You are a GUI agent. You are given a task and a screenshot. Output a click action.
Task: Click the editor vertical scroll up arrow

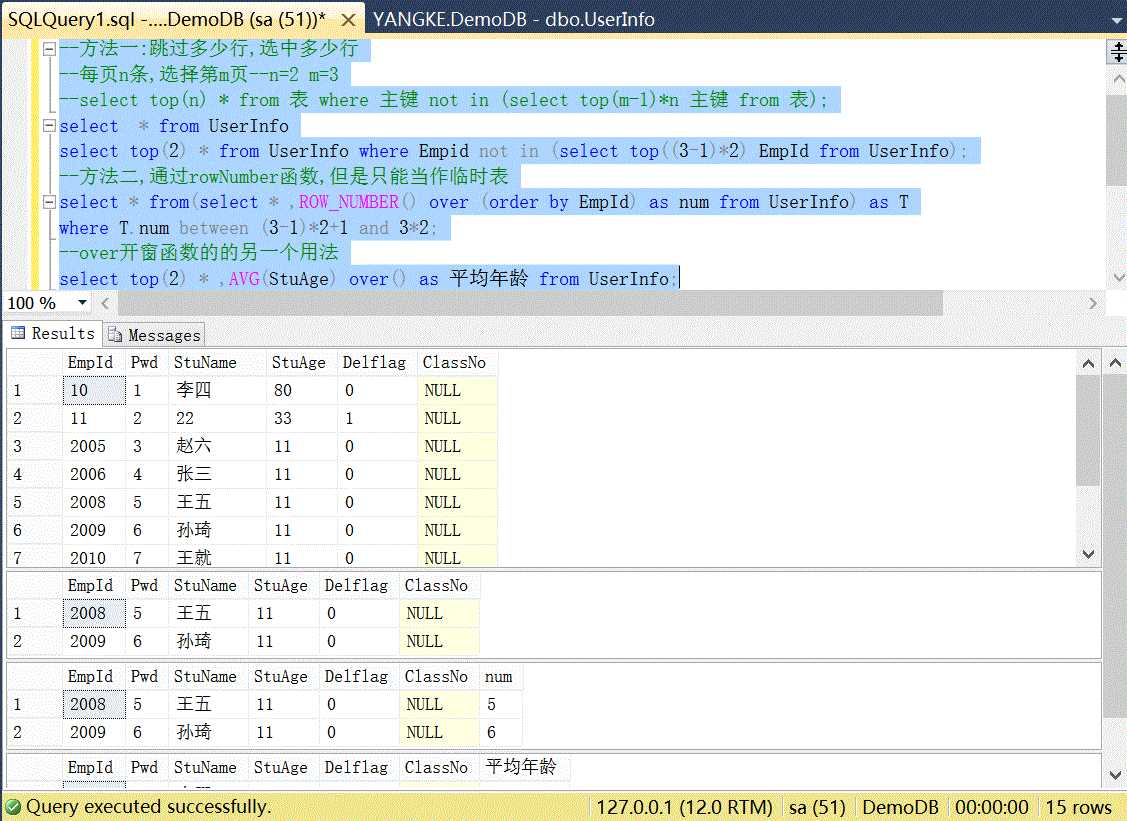[1118, 78]
